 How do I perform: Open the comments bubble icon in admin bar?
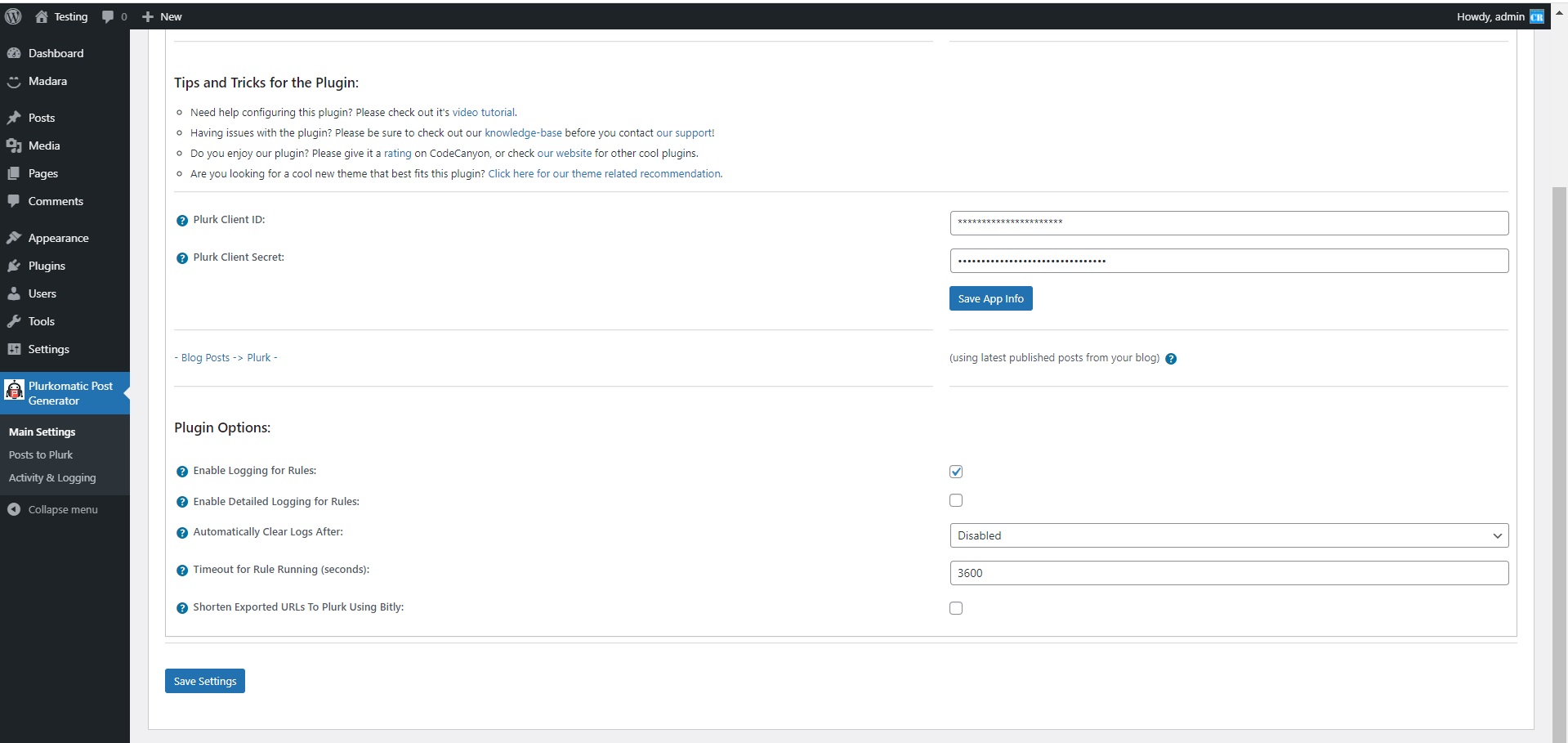coord(108,16)
